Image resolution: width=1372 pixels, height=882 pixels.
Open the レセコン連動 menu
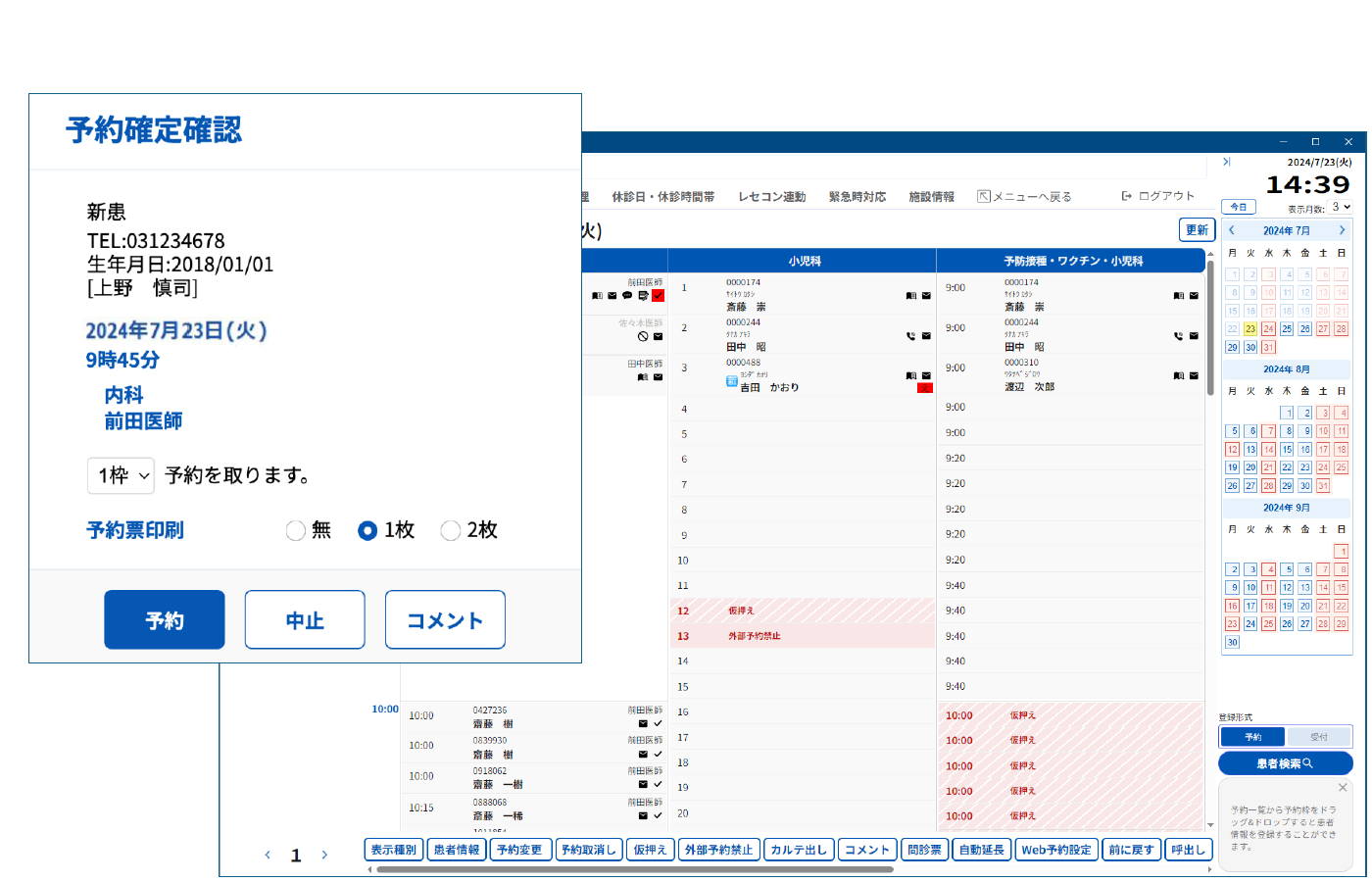(x=771, y=197)
